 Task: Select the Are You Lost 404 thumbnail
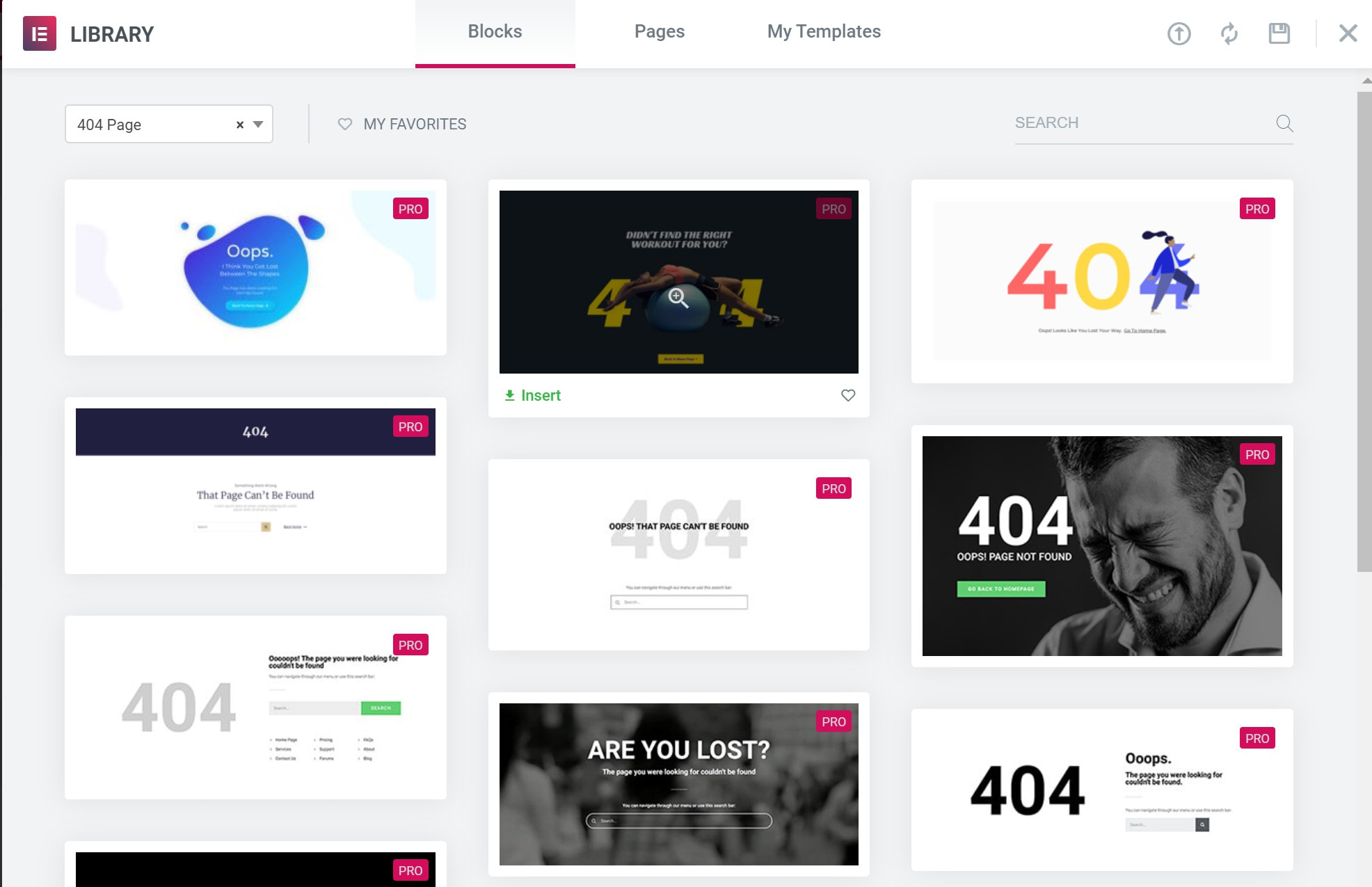680,783
